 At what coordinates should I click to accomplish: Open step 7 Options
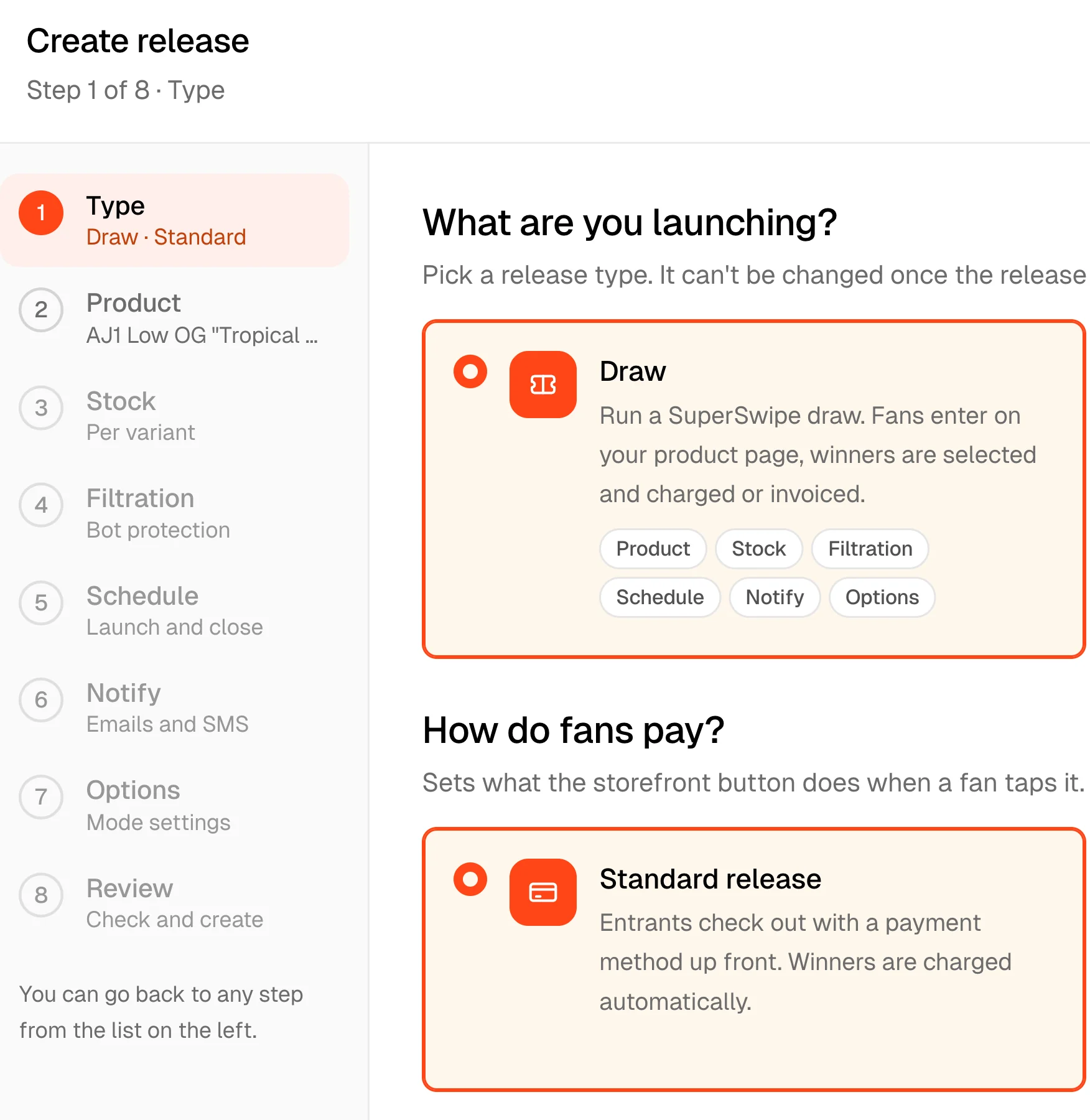[175, 805]
